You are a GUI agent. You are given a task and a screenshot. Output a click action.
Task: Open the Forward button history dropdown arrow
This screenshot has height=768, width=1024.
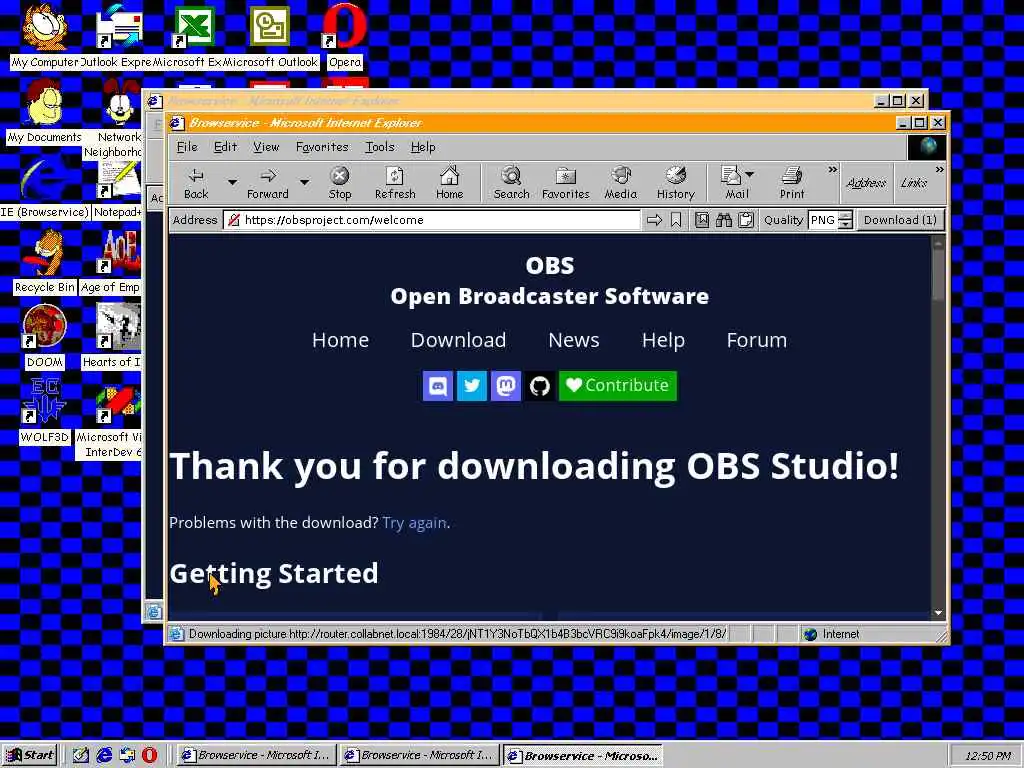click(304, 183)
